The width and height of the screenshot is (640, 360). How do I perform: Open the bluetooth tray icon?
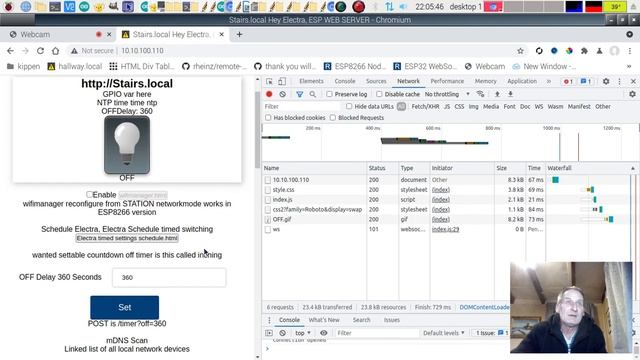point(376,6)
